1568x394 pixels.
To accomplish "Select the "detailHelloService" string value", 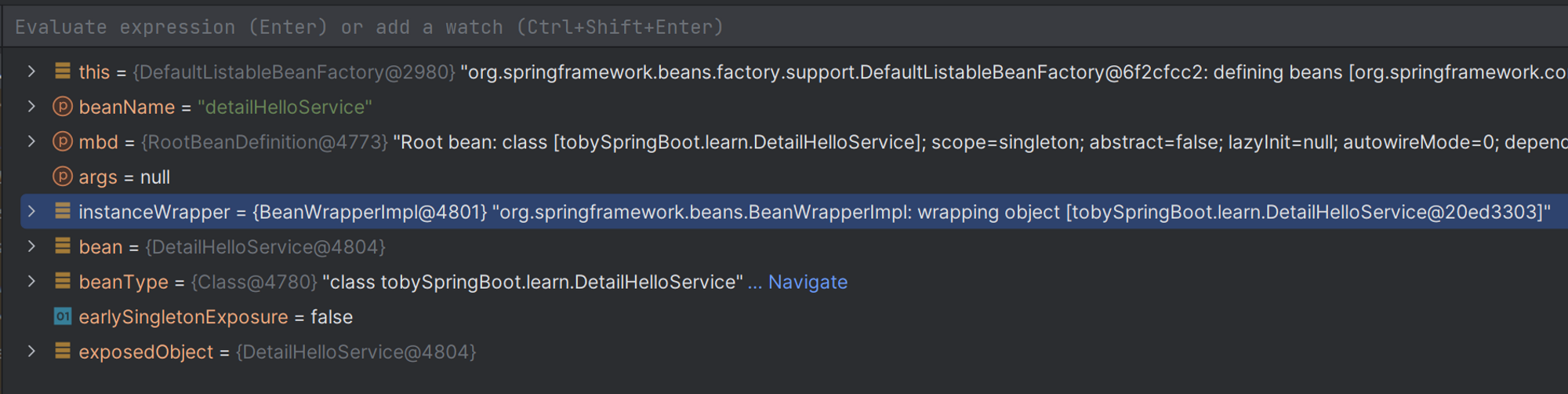I will pos(285,107).
